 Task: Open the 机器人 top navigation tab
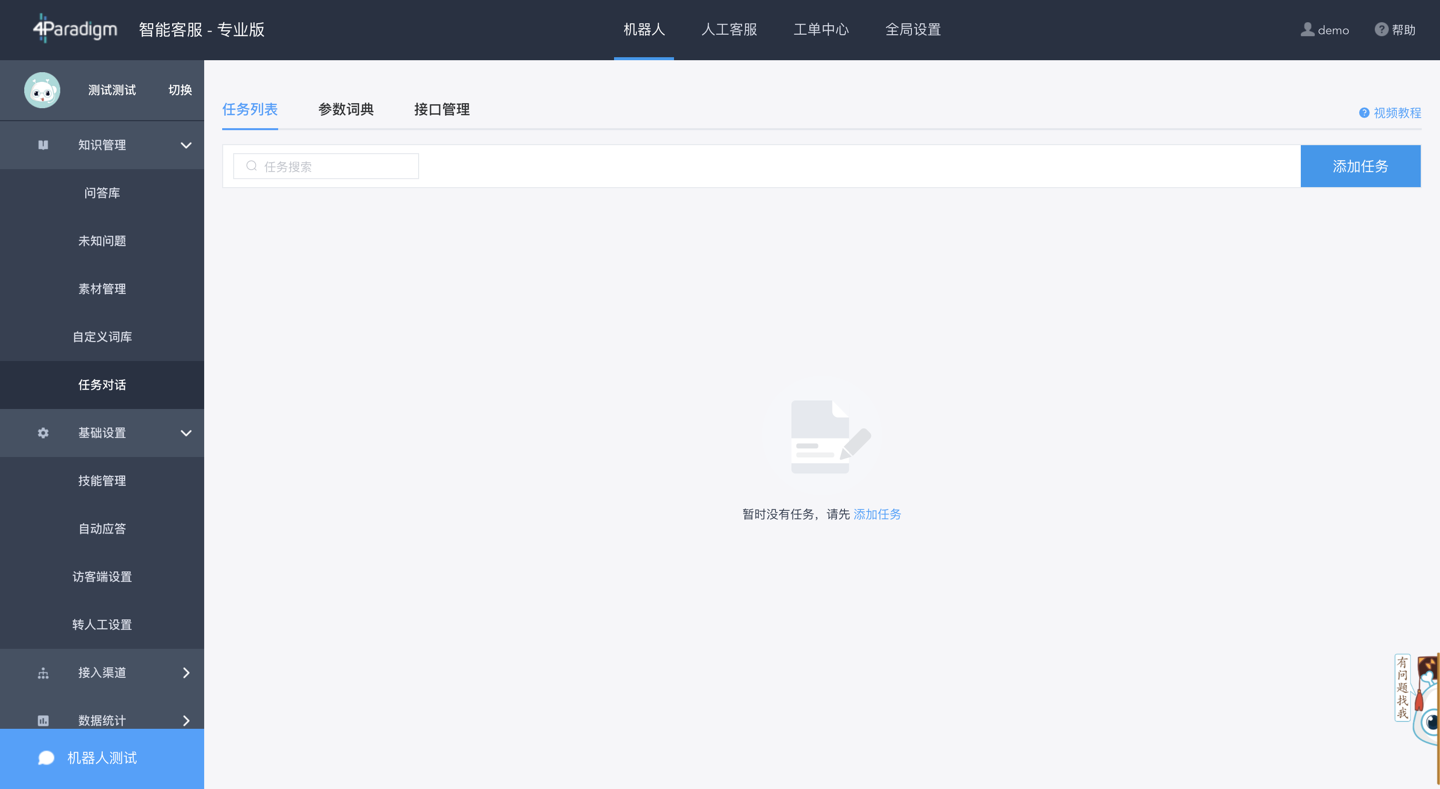pos(644,30)
